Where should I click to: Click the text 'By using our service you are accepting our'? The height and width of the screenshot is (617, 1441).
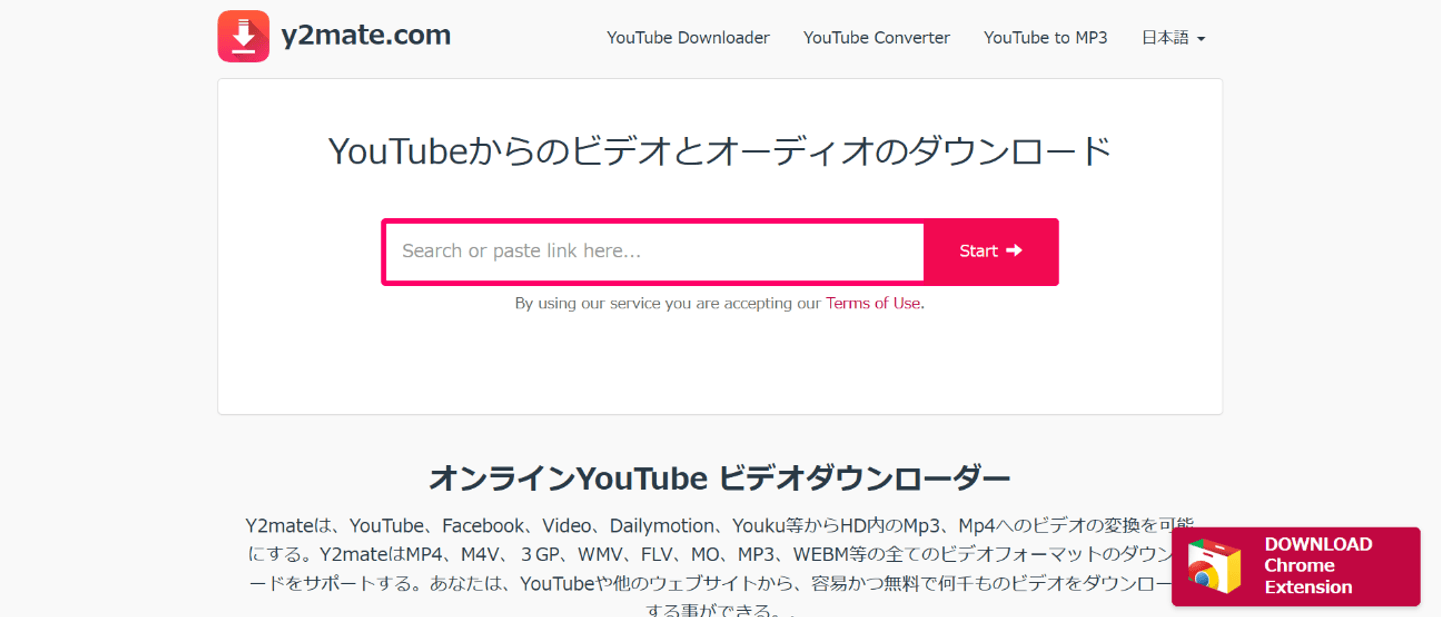(668, 303)
